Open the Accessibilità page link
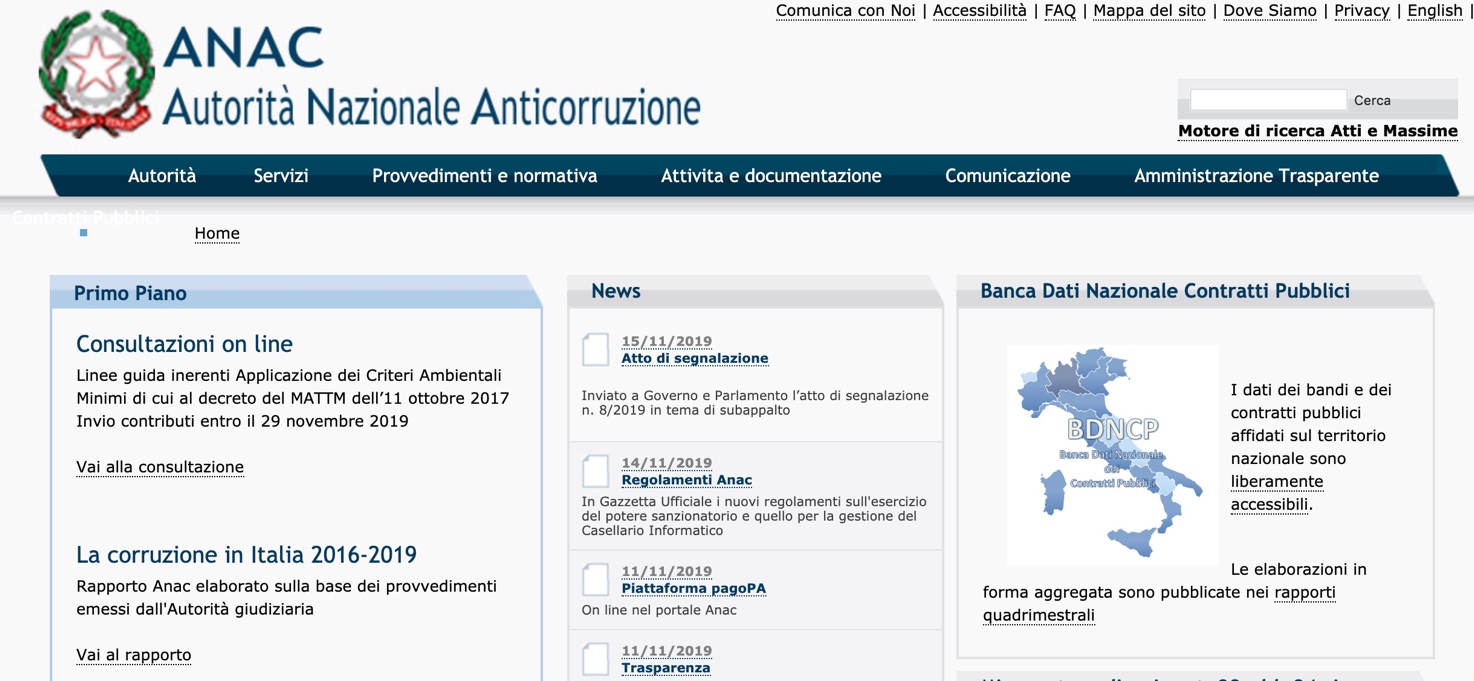This screenshot has width=1474, height=681. [980, 11]
